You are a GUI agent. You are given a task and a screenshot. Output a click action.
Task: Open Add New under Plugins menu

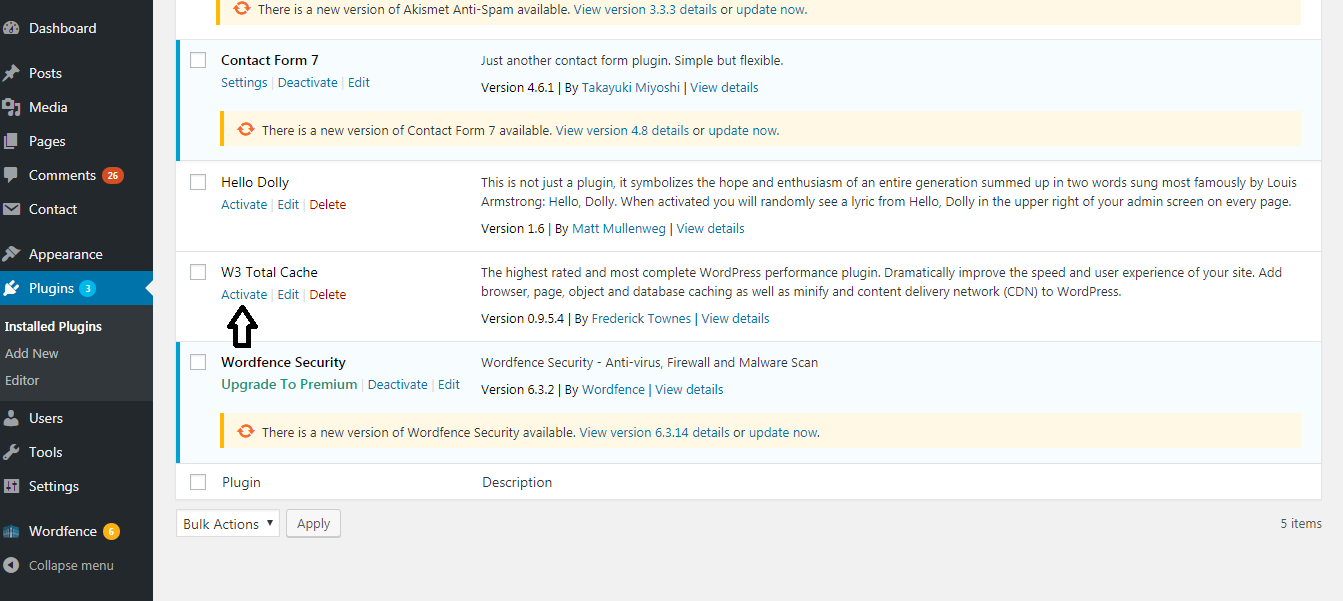32,353
